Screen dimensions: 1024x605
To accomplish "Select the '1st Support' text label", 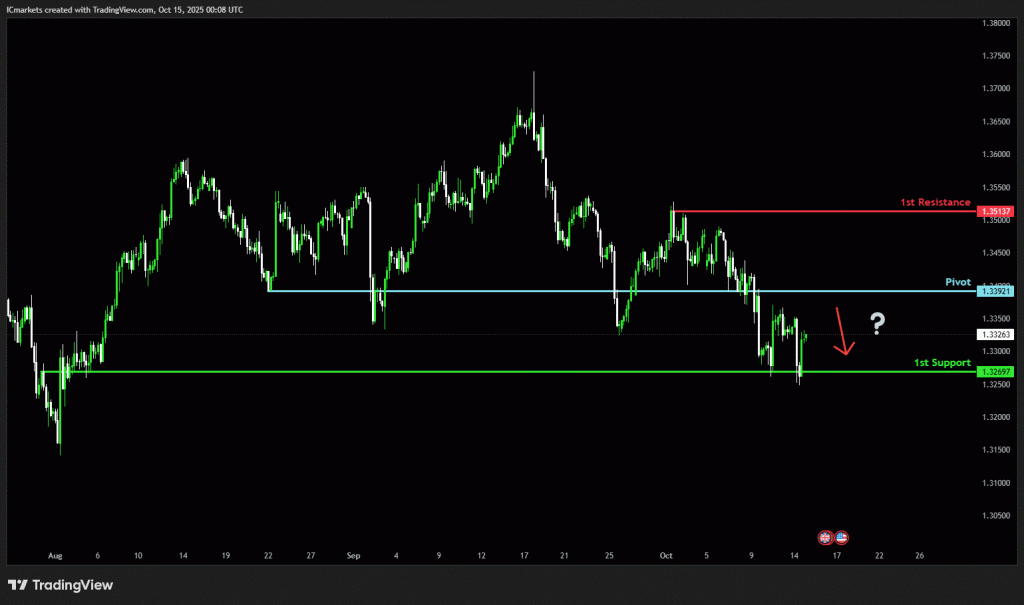I will point(942,363).
